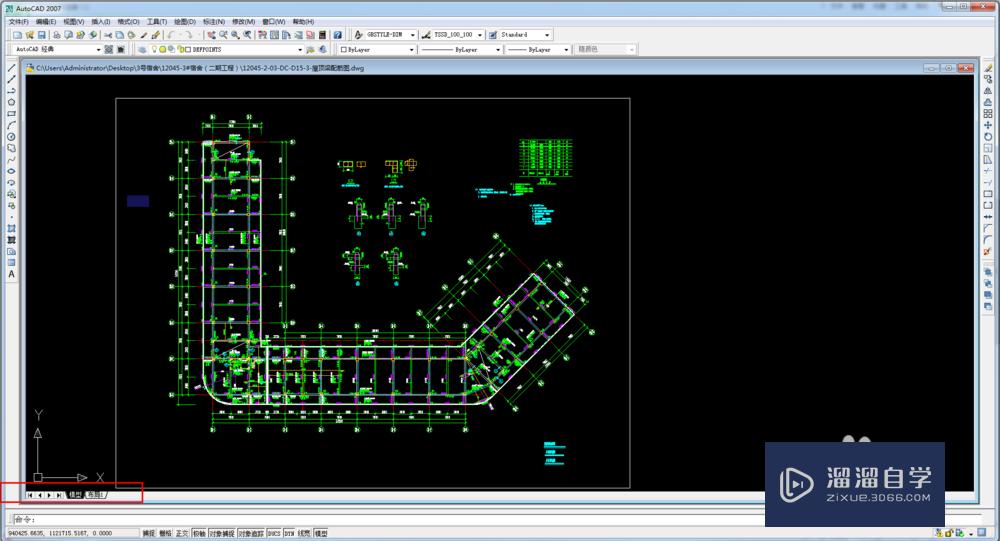Select the Multiline Text A tool
This screenshot has width=1000, height=541.
11,274
